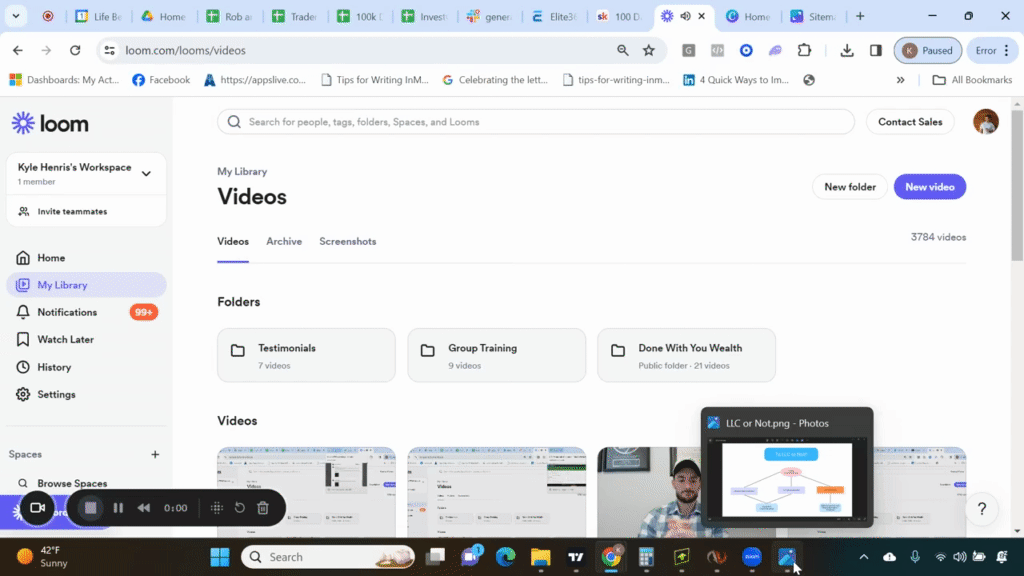Click the help question mark button
The image size is (1024, 576).
click(x=982, y=509)
